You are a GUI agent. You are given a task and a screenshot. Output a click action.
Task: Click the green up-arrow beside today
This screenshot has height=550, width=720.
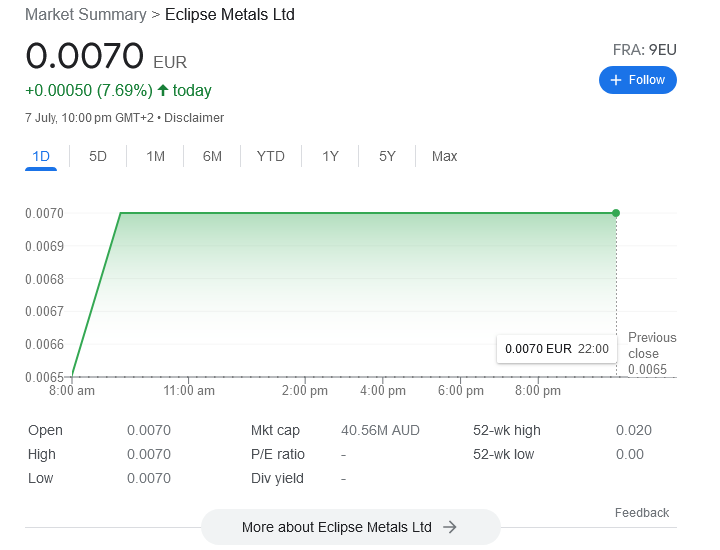163,90
